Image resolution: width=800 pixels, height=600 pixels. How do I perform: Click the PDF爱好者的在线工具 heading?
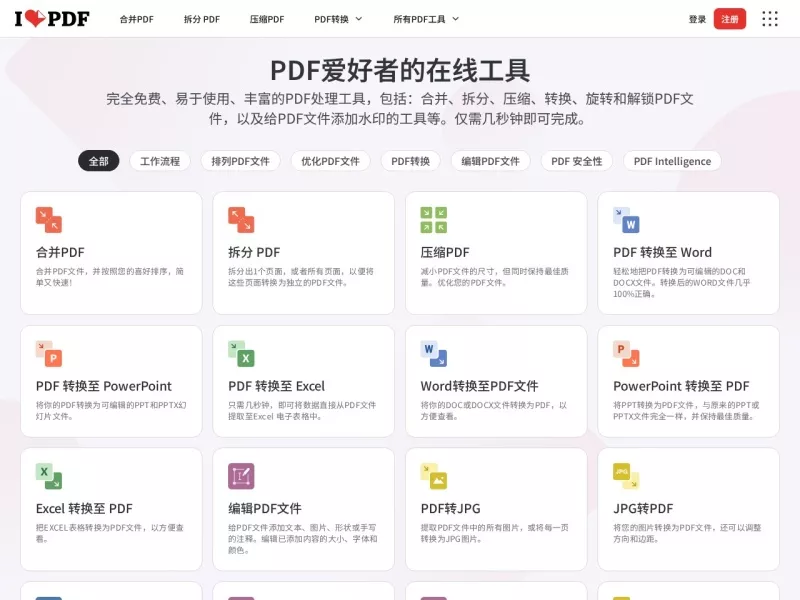400,70
